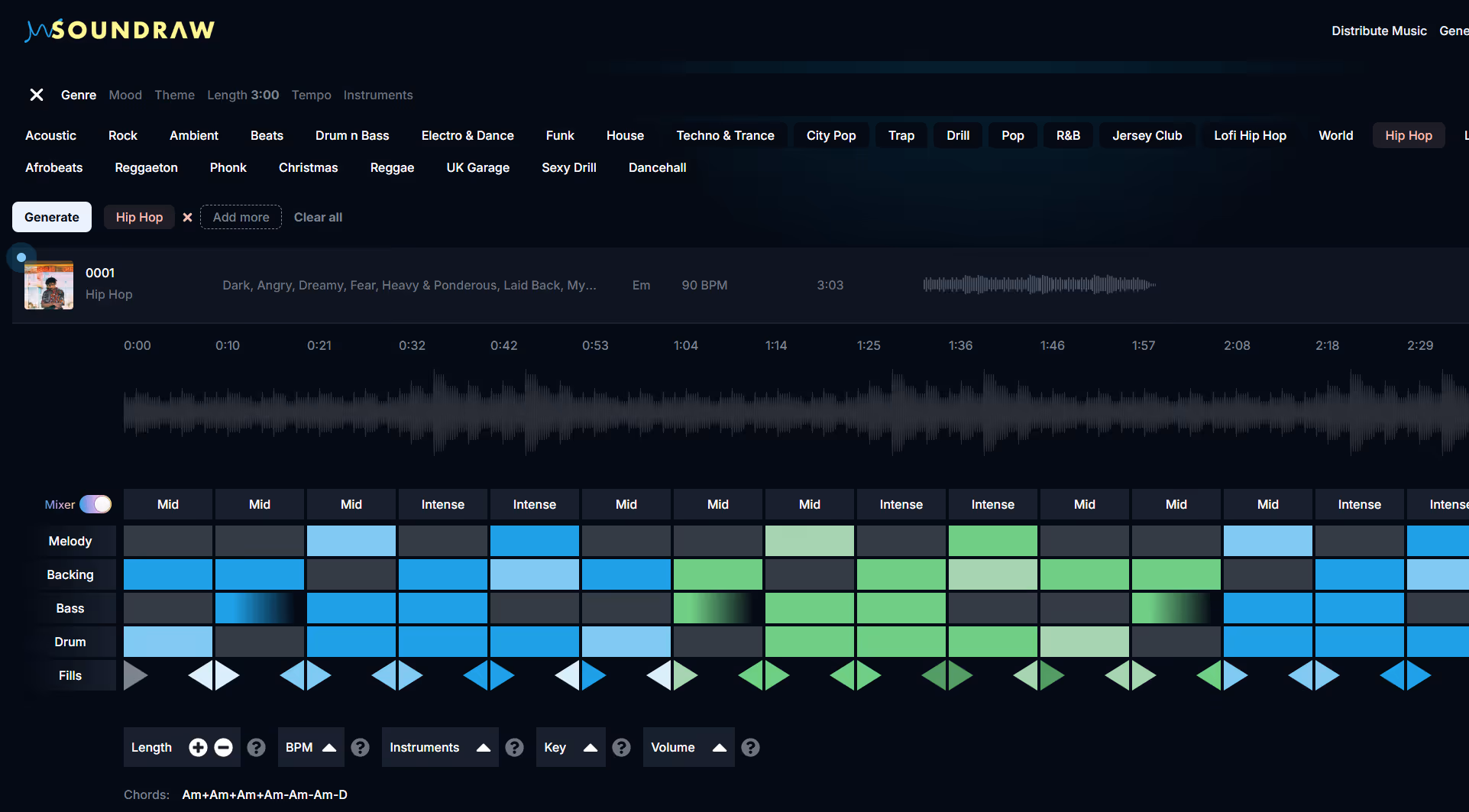1469x812 pixels.
Task: Switch to the Mood tab
Action: tap(125, 95)
